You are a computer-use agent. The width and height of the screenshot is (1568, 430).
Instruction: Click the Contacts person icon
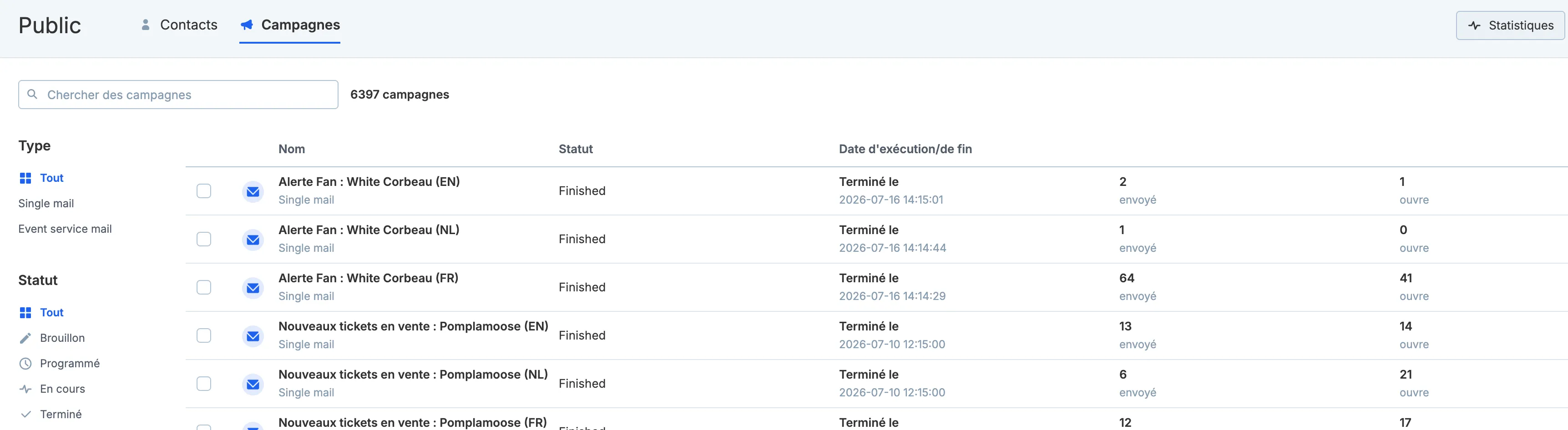[x=146, y=25]
